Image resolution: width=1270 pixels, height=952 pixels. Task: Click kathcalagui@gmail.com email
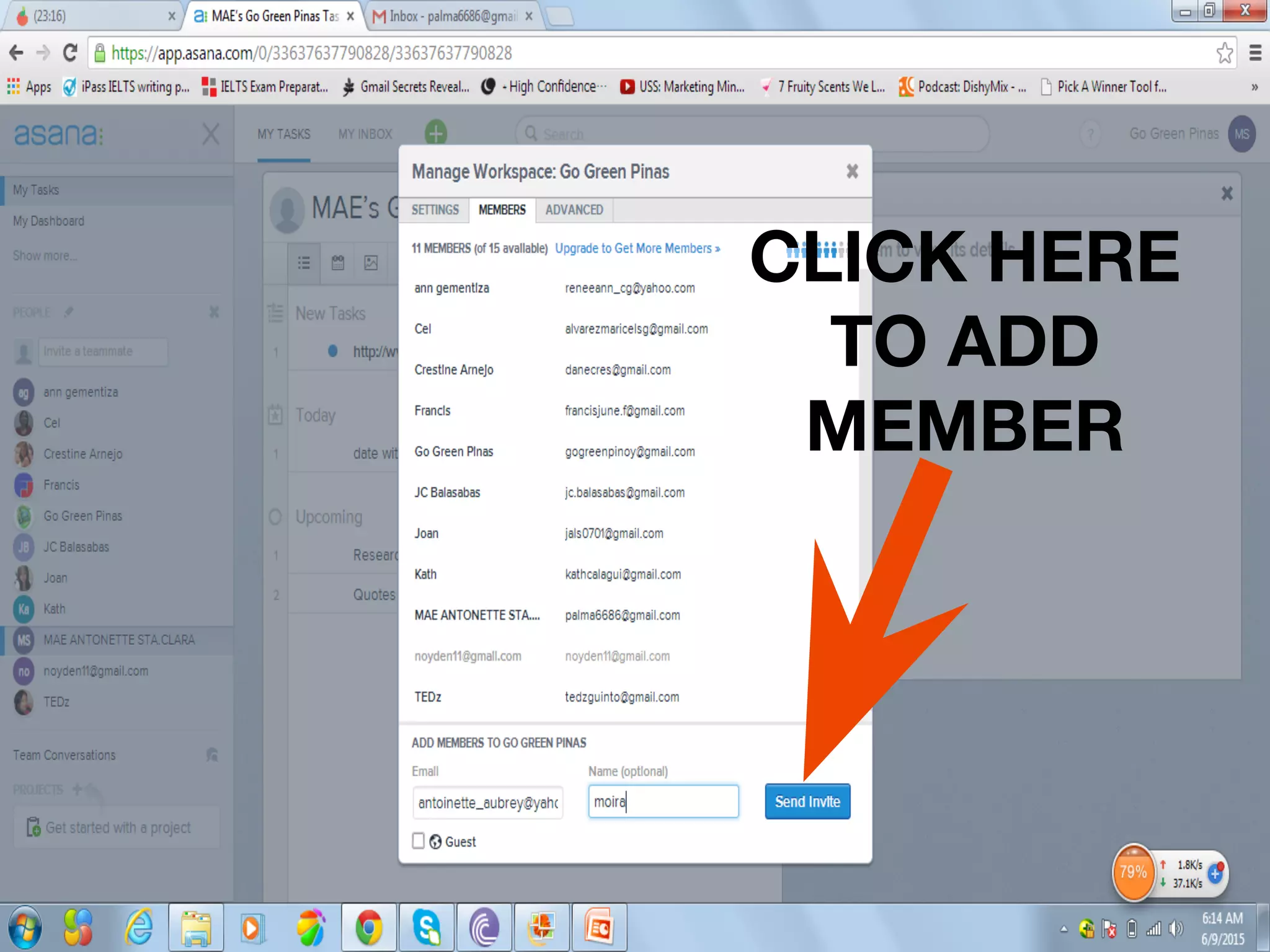point(623,574)
